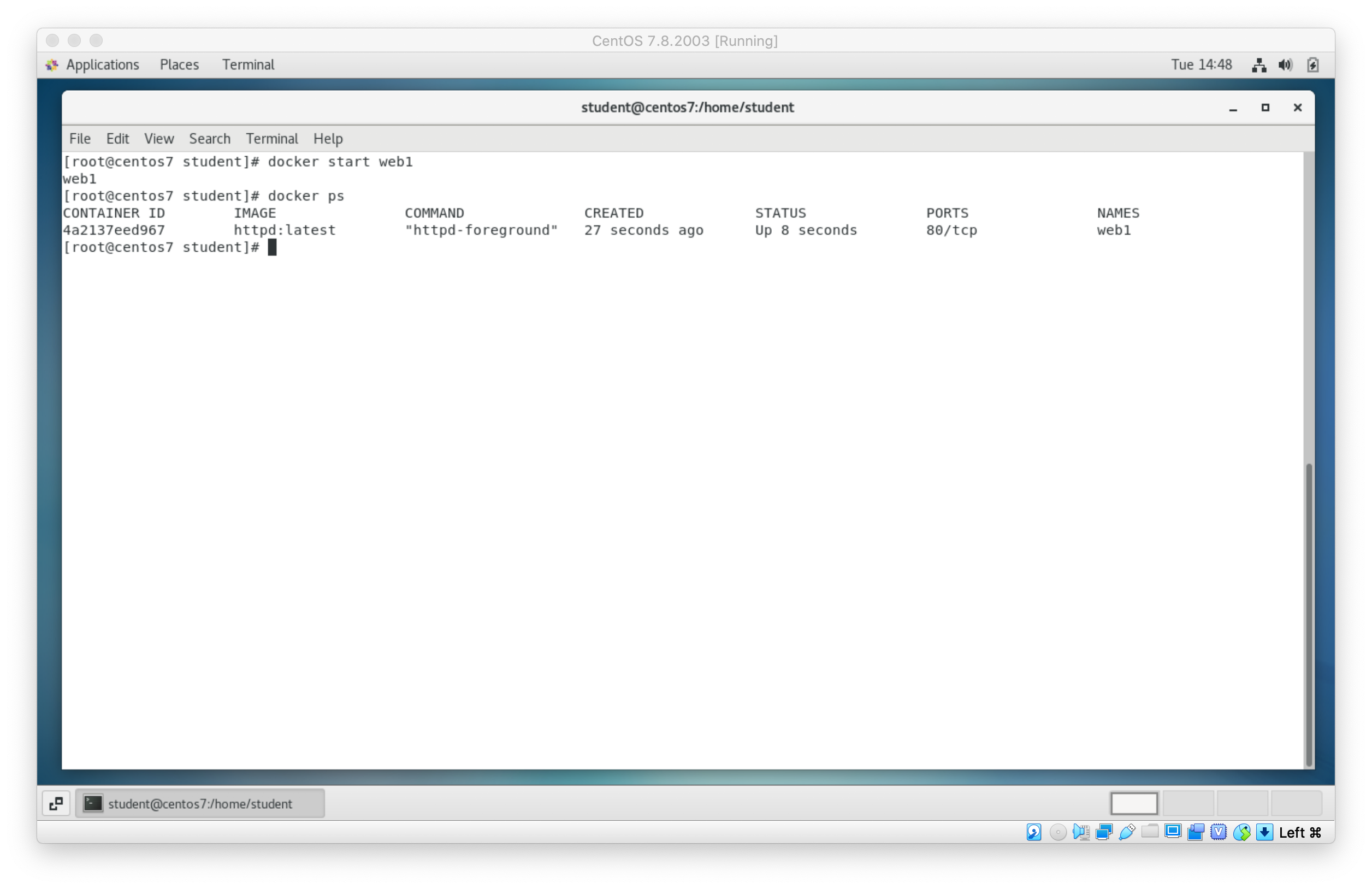Image resolution: width=1372 pixels, height=889 pixels.
Task: Click the keyboard capture arrow icon
Action: [x=1264, y=832]
